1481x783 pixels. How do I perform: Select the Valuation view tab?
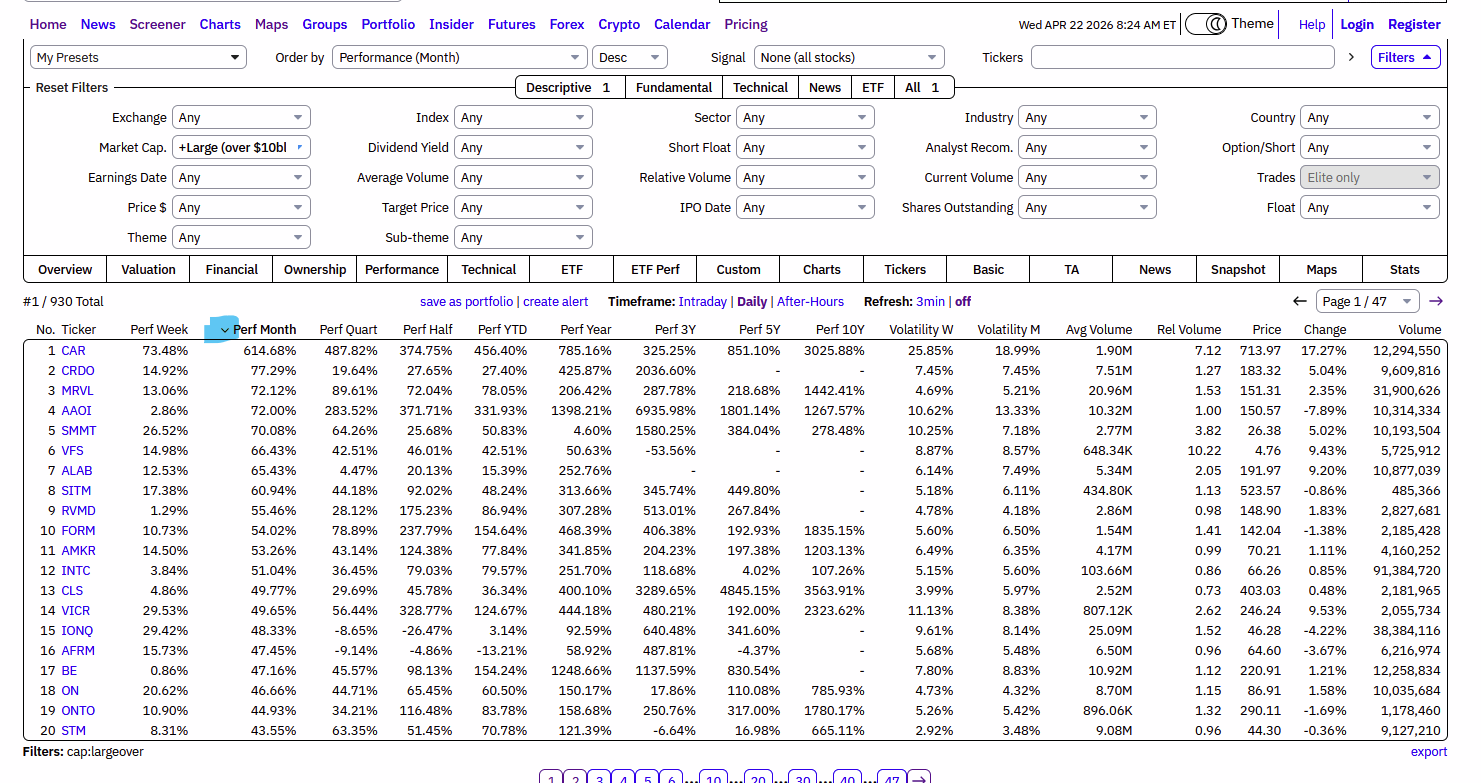148,269
